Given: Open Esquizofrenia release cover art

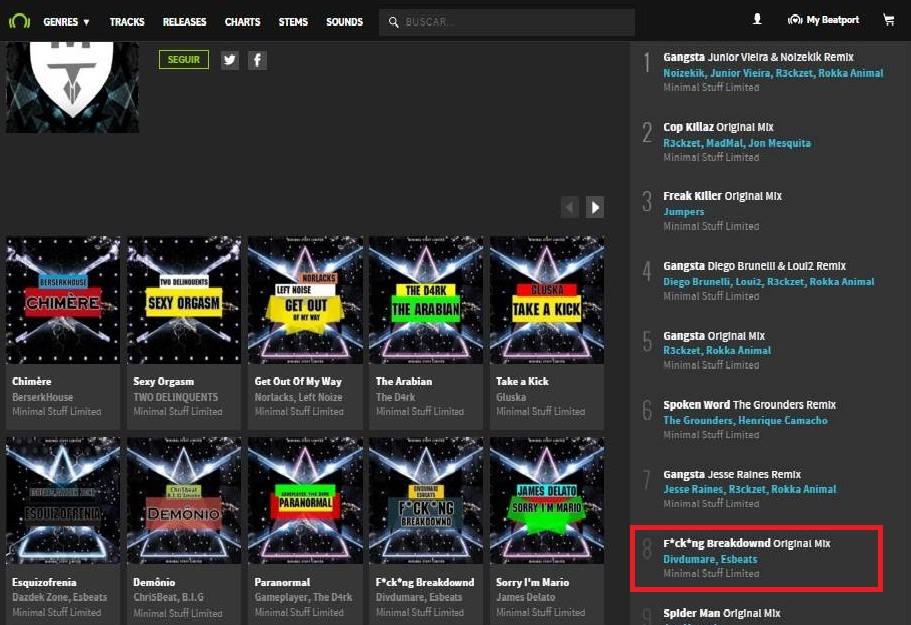Looking at the screenshot, I should pos(63,501).
